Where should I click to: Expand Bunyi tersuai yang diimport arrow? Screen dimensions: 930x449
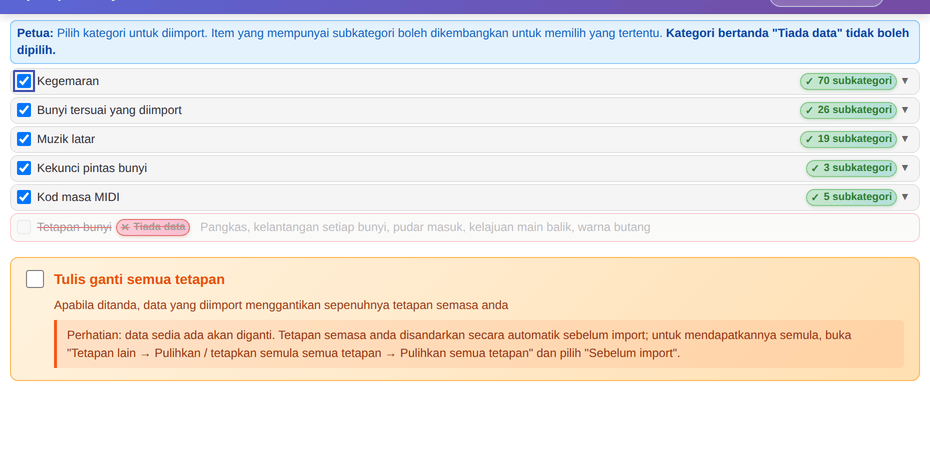point(905,110)
